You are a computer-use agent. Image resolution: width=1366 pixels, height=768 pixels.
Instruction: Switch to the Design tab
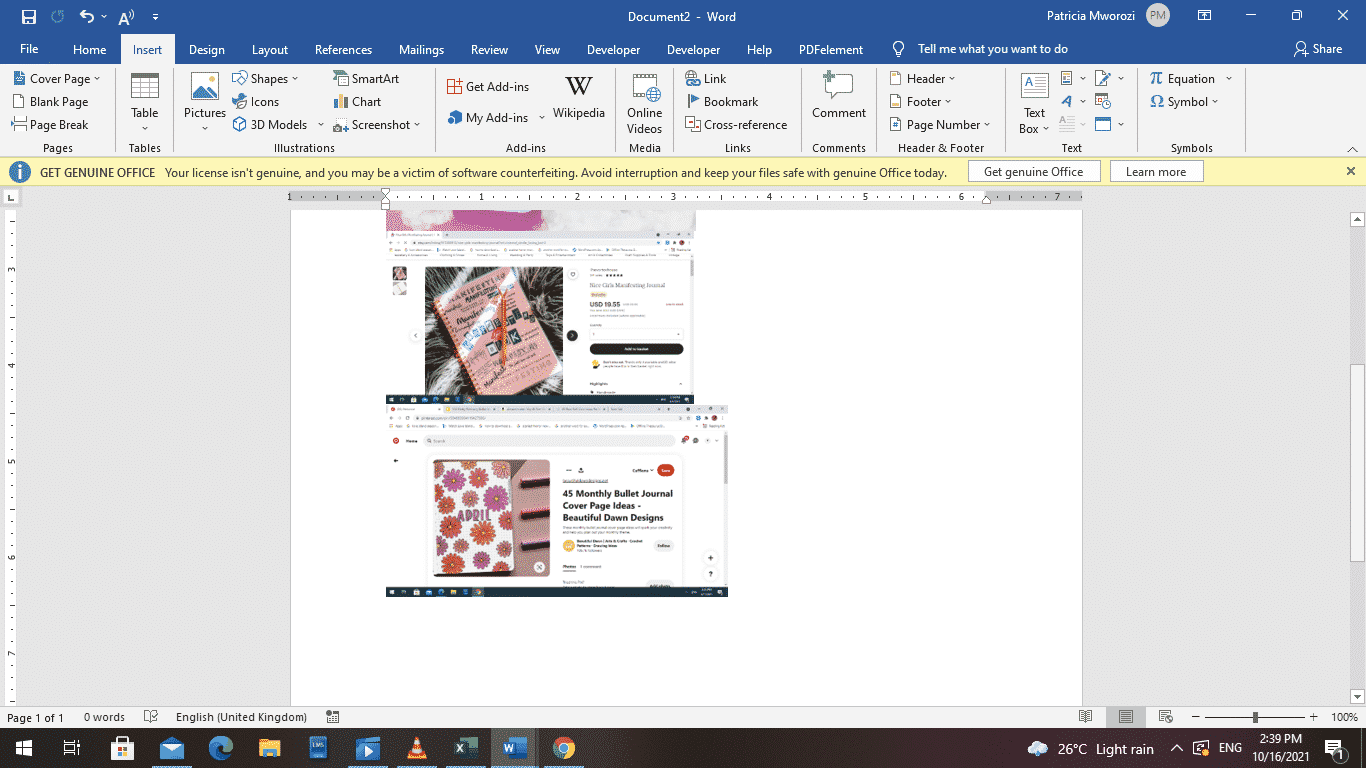(206, 48)
